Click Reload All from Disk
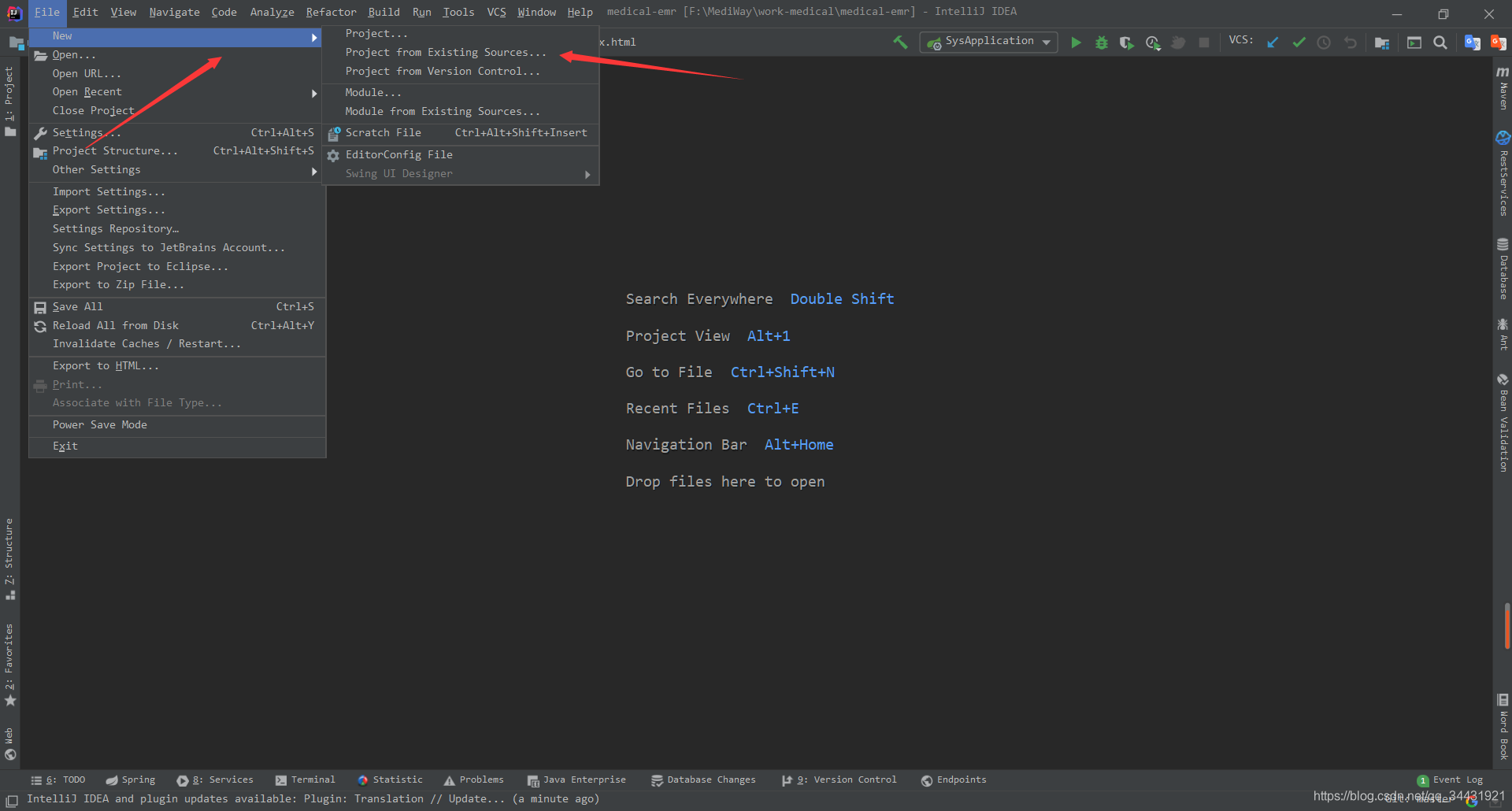The image size is (1512, 811). click(x=177, y=326)
